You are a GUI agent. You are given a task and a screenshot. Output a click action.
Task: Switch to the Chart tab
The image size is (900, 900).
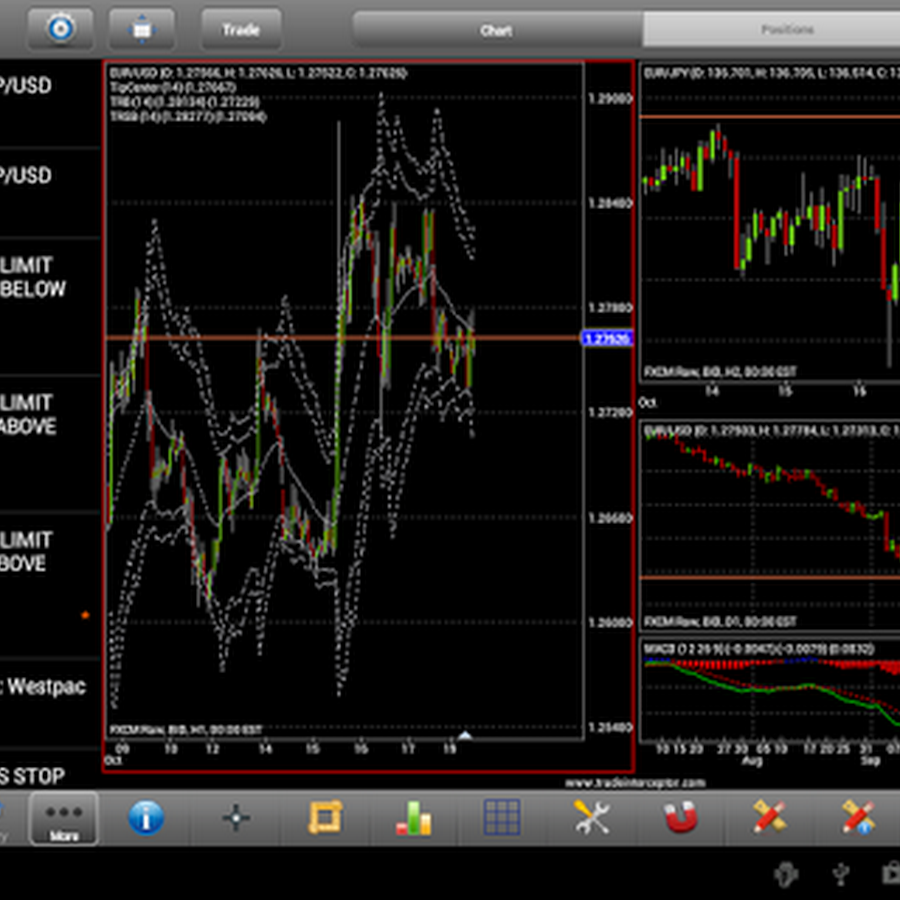496,30
